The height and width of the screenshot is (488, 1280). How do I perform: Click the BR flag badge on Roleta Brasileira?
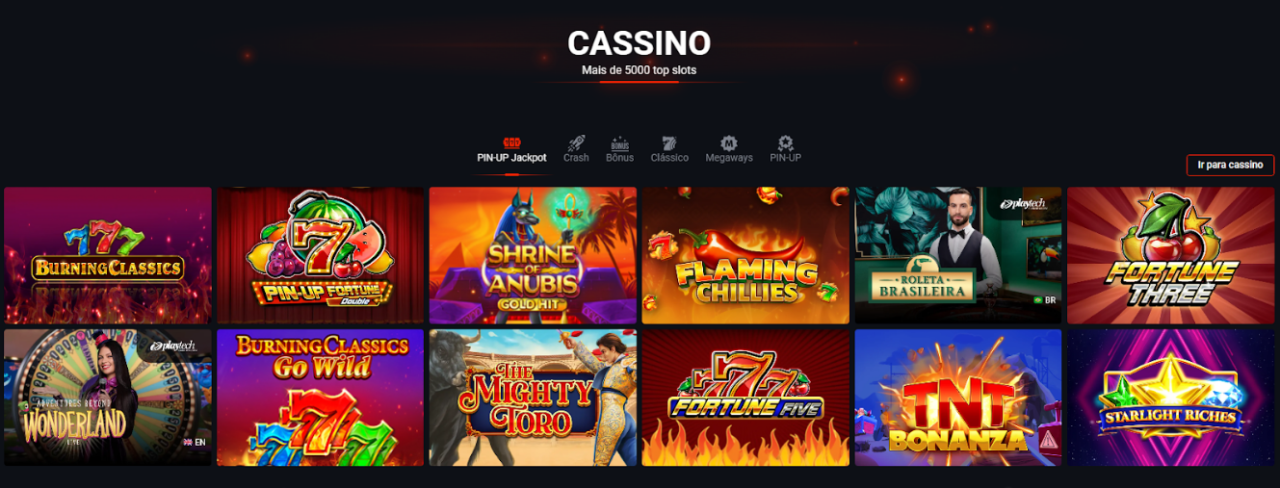[1045, 299]
